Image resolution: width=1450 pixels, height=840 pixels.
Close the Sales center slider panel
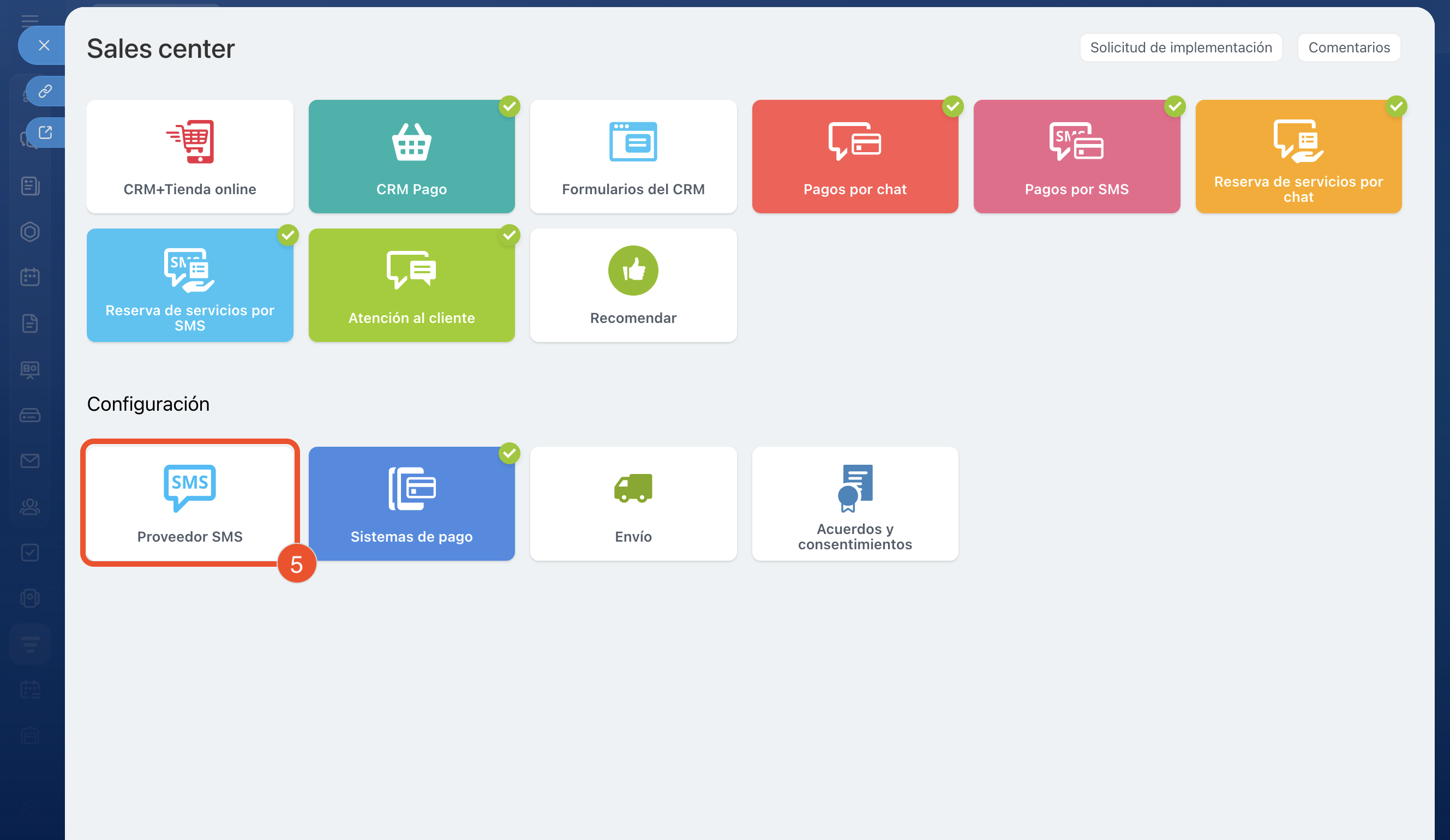point(44,45)
